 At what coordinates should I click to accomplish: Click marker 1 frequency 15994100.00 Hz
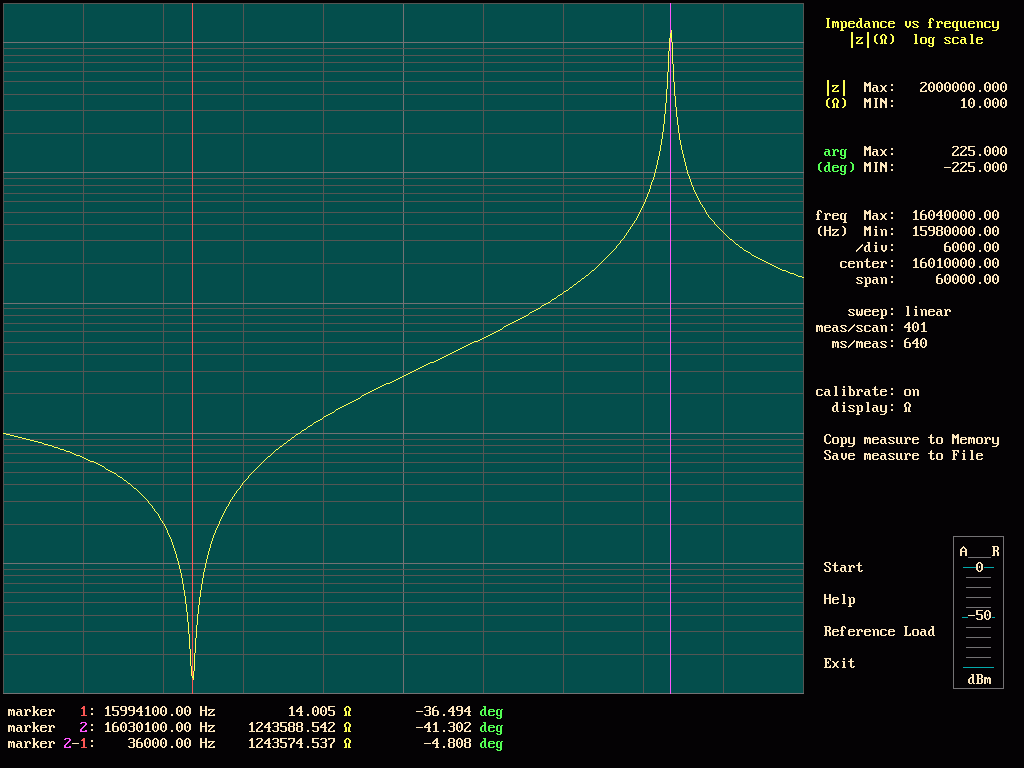159,711
